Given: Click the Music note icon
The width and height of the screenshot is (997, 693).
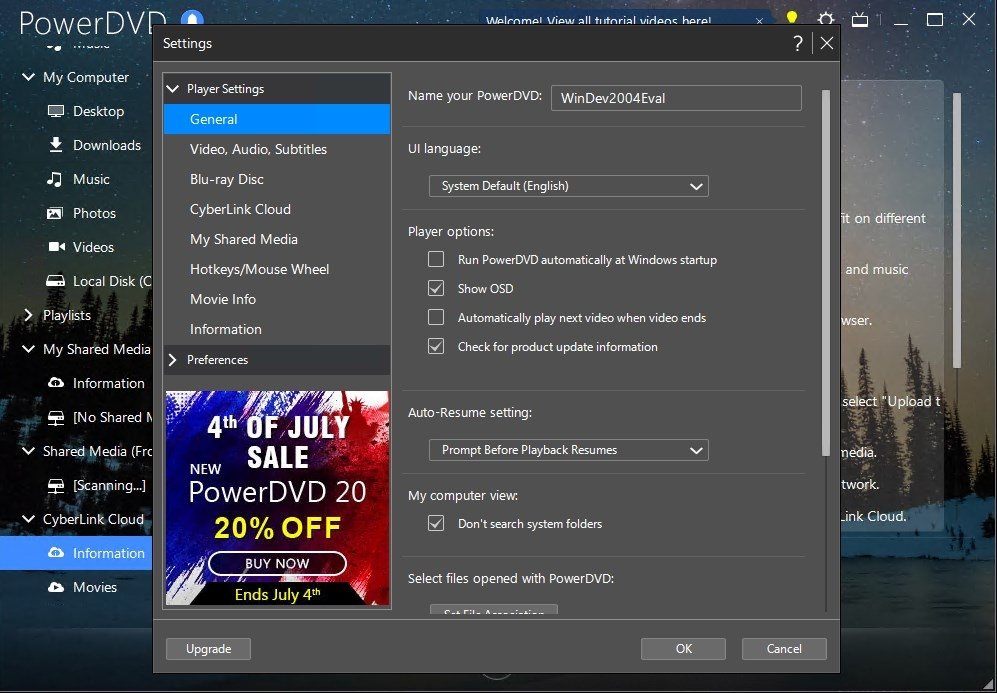Looking at the screenshot, I should tap(55, 179).
